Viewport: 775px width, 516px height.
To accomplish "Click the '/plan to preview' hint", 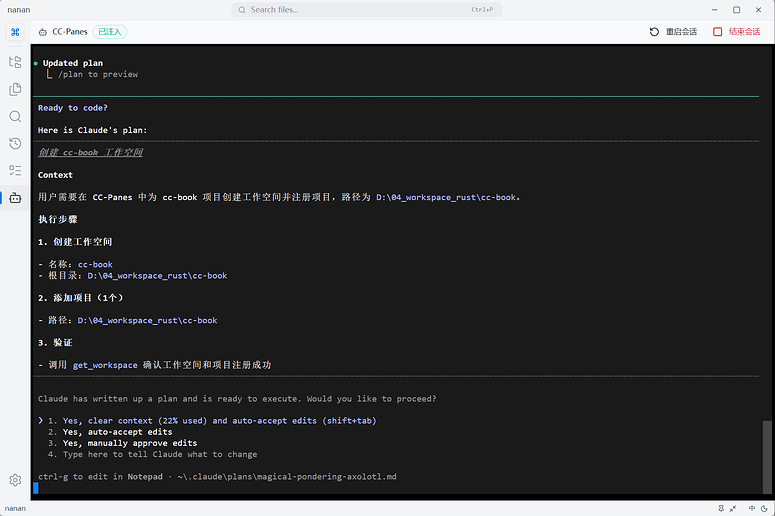I will coord(98,74).
